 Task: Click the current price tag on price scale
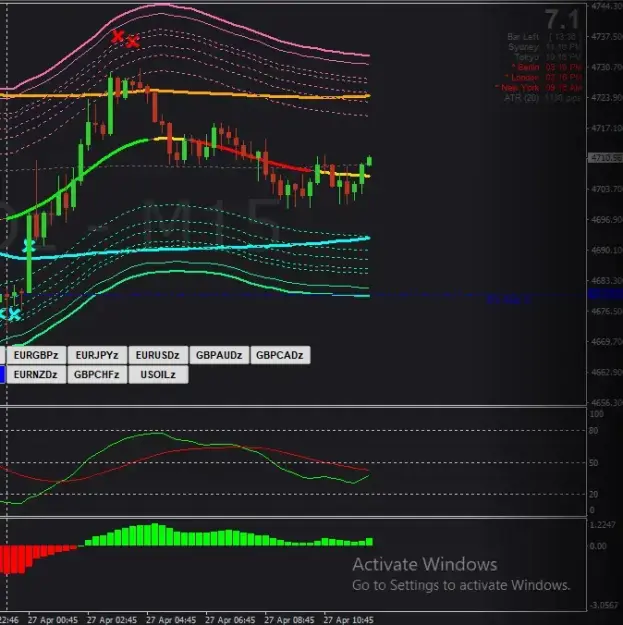(605, 158)
